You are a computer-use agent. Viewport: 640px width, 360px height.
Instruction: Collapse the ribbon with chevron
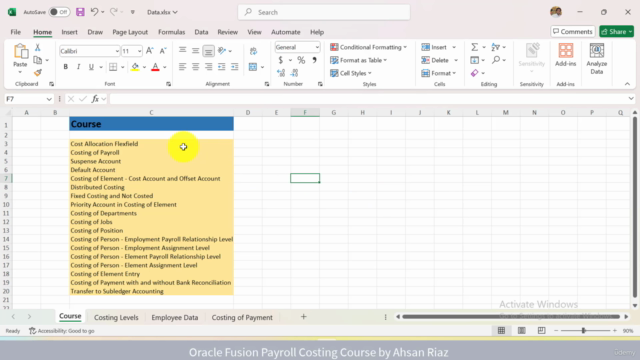[627, 84]
